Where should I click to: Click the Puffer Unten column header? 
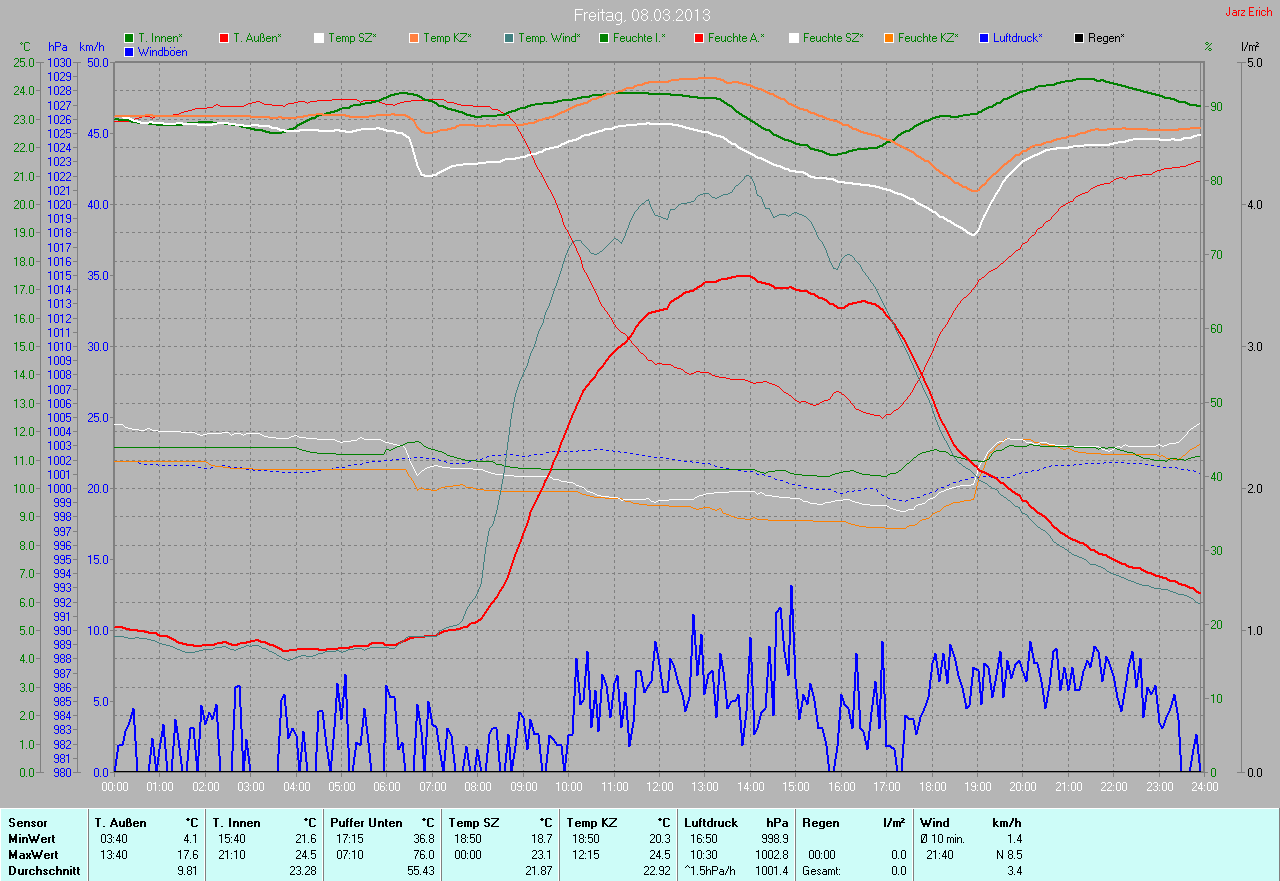point(366,823)
